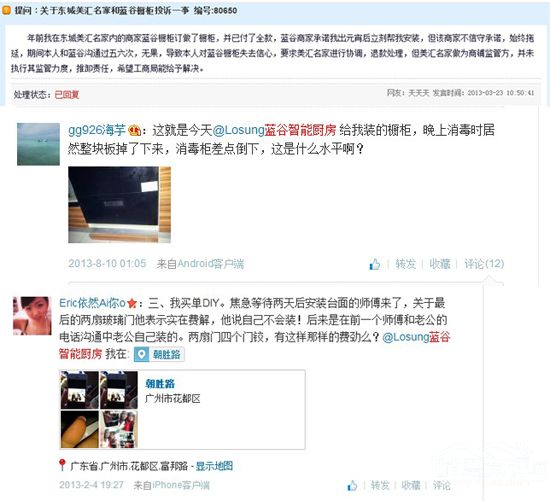Expand 评论(12) comments on first post
This screenshot has width=550, height=501.
[x=484, y=264]
